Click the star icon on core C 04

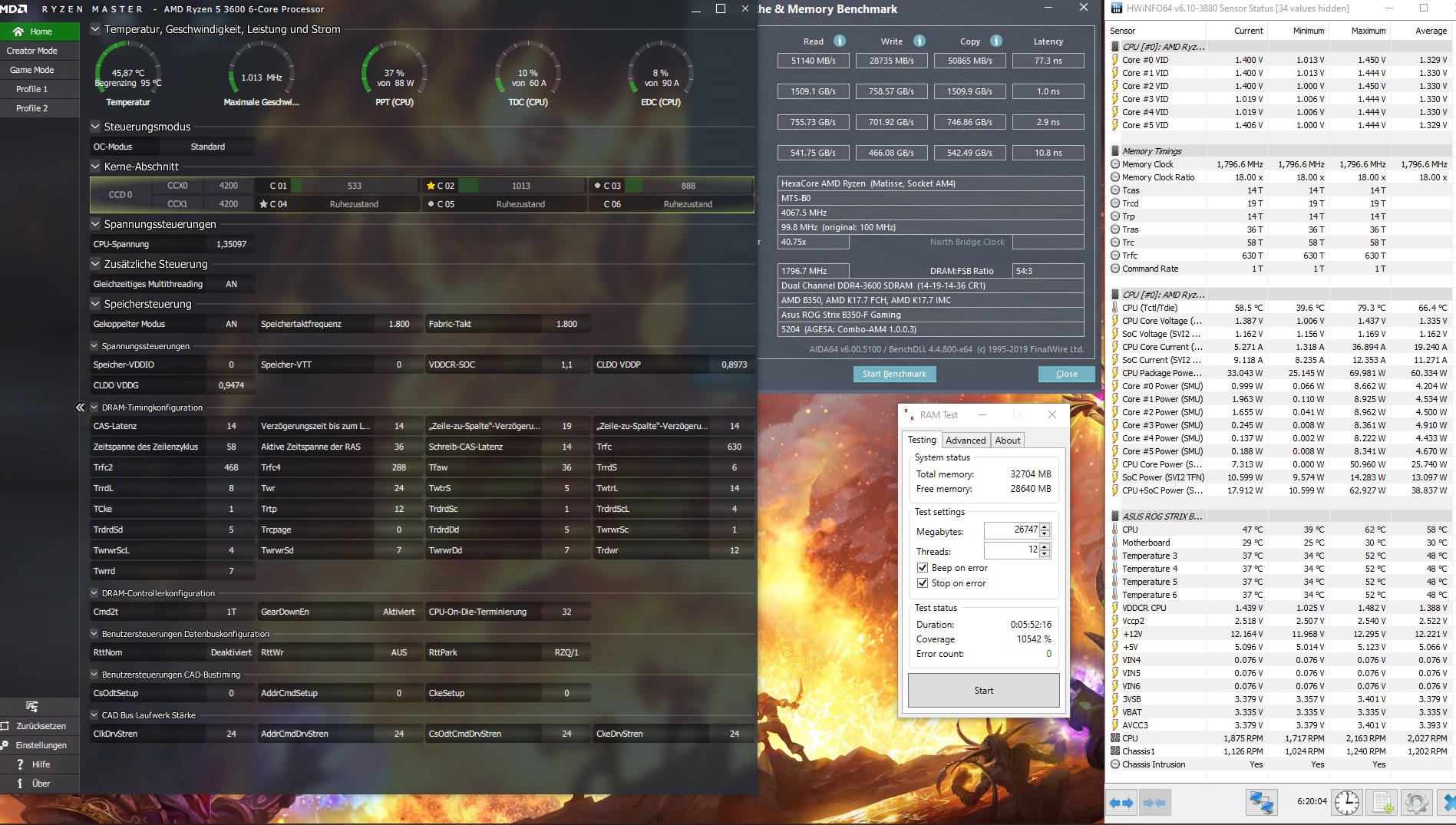click(263, 204)
